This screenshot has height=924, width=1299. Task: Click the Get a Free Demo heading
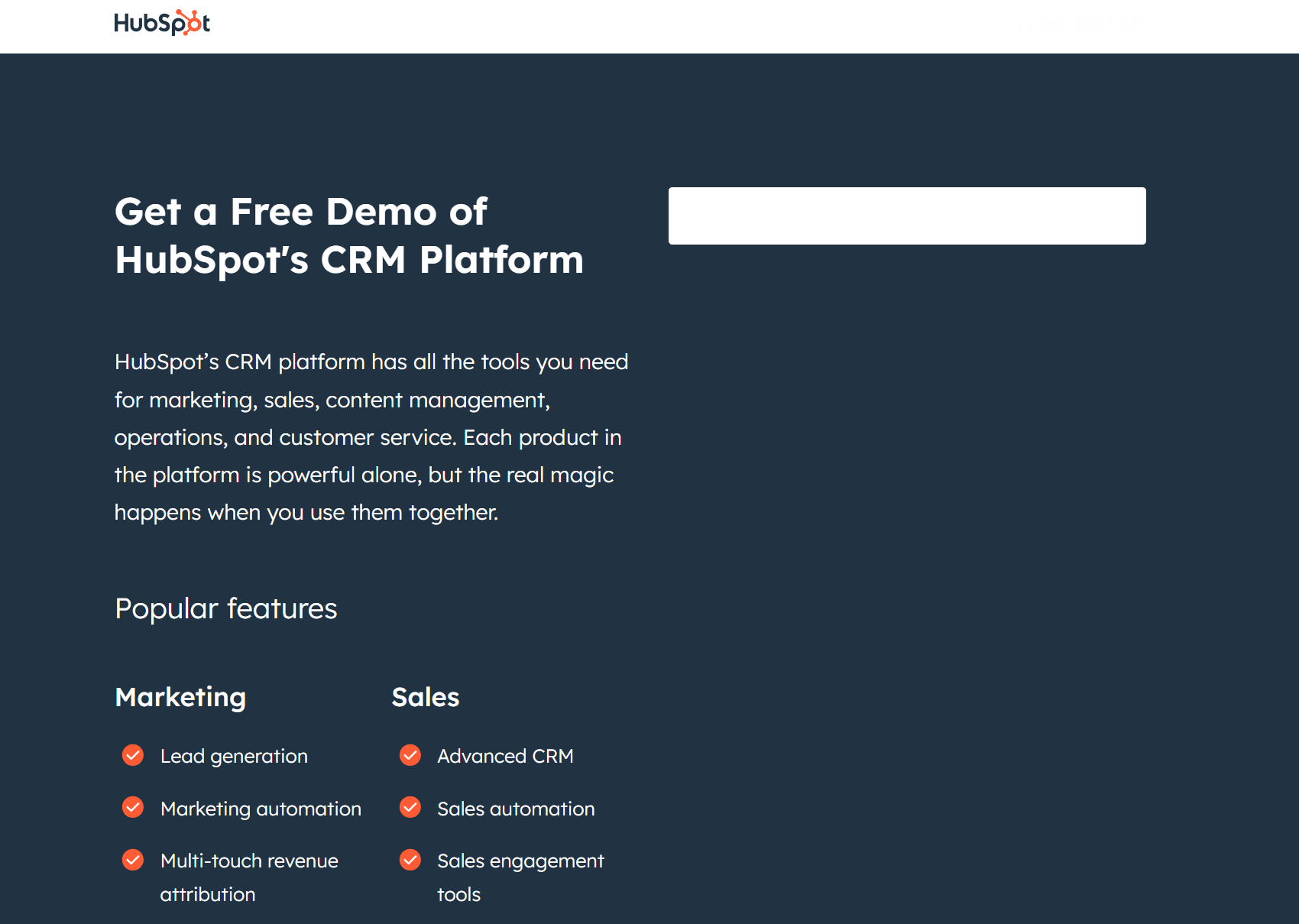(348, 235)
